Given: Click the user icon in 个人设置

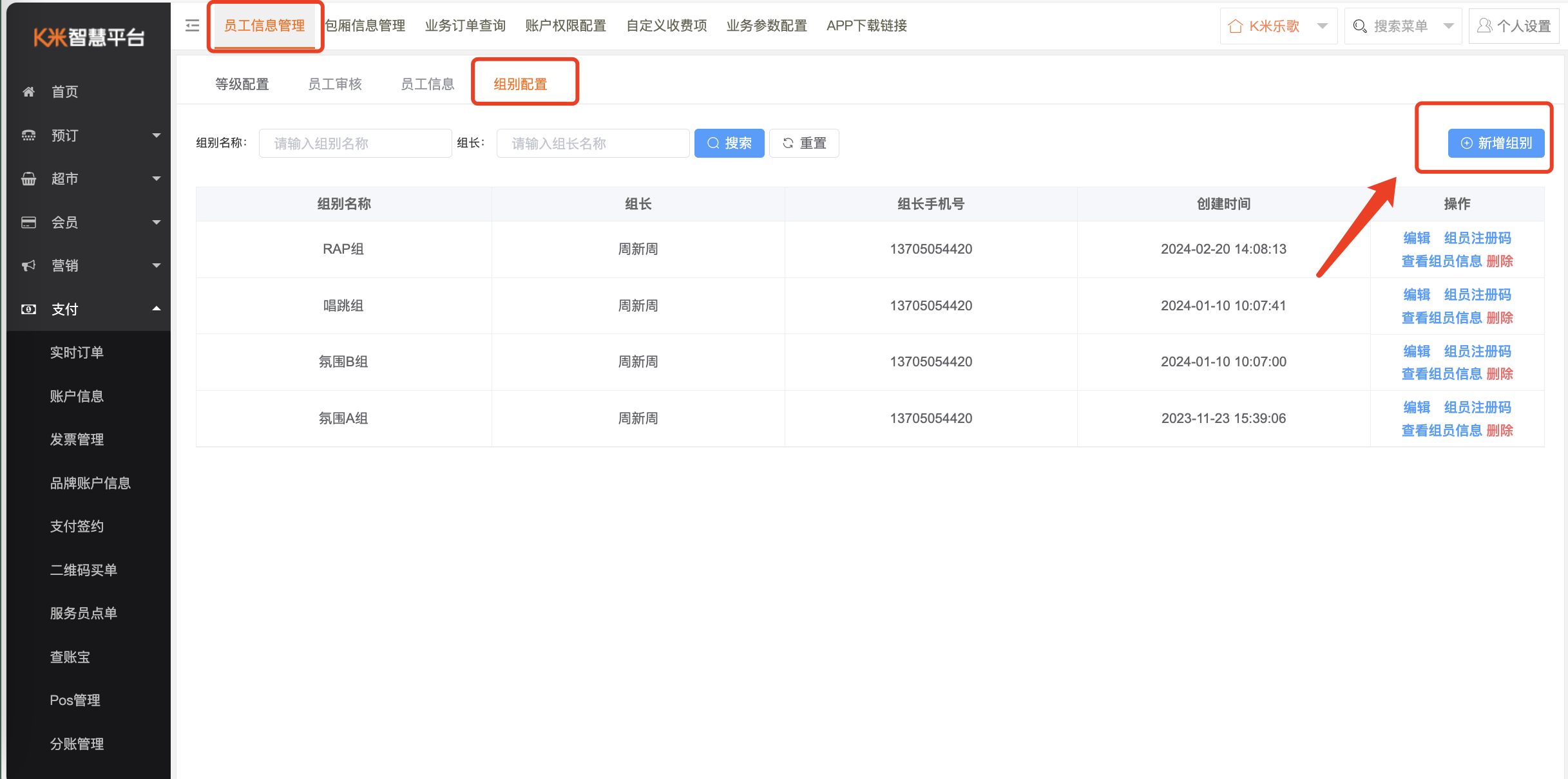Looking at the screenshot, I should (1484, 26).
